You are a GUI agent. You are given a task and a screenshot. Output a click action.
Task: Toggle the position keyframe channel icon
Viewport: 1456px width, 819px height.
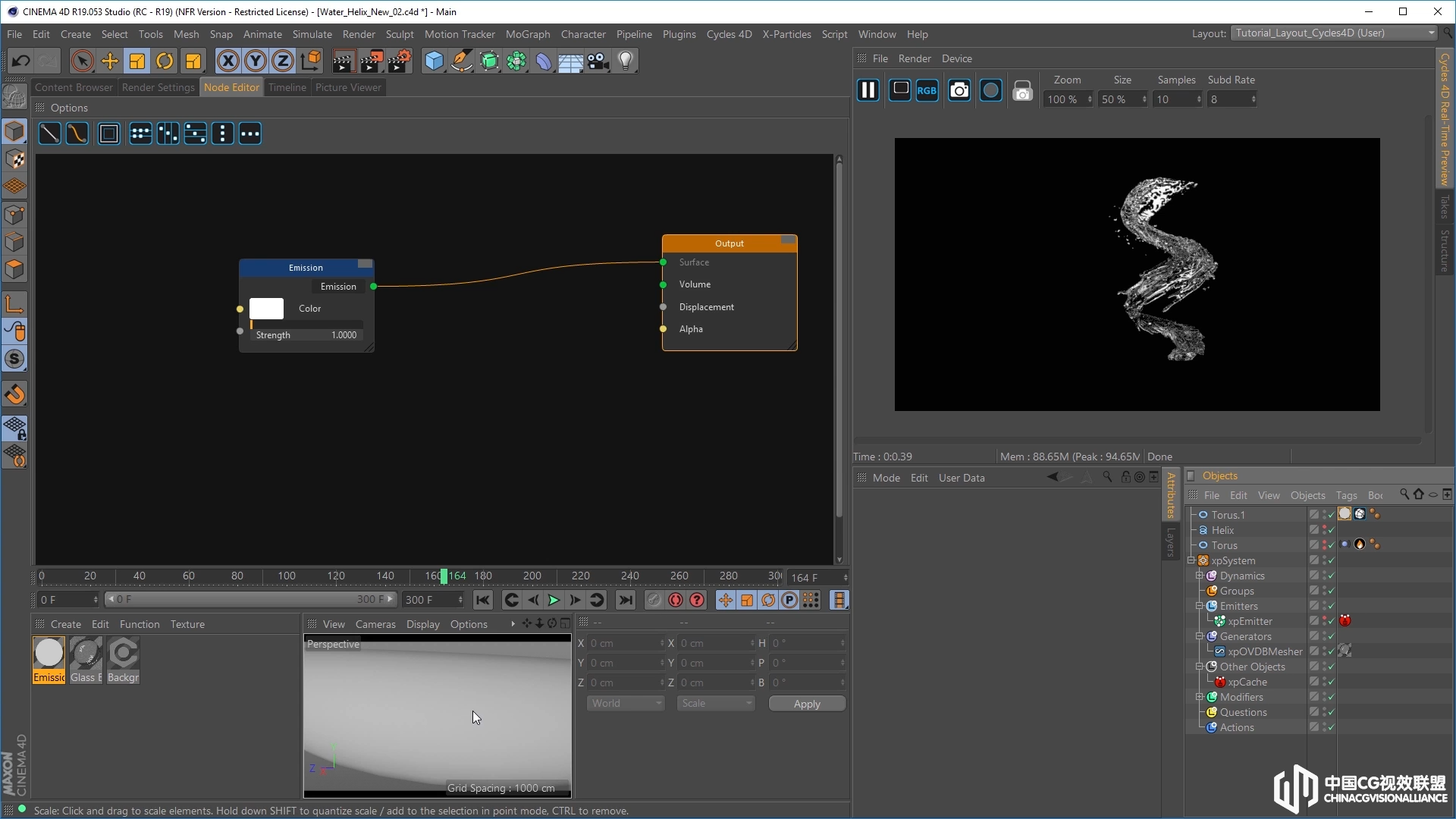click(726, 600)
